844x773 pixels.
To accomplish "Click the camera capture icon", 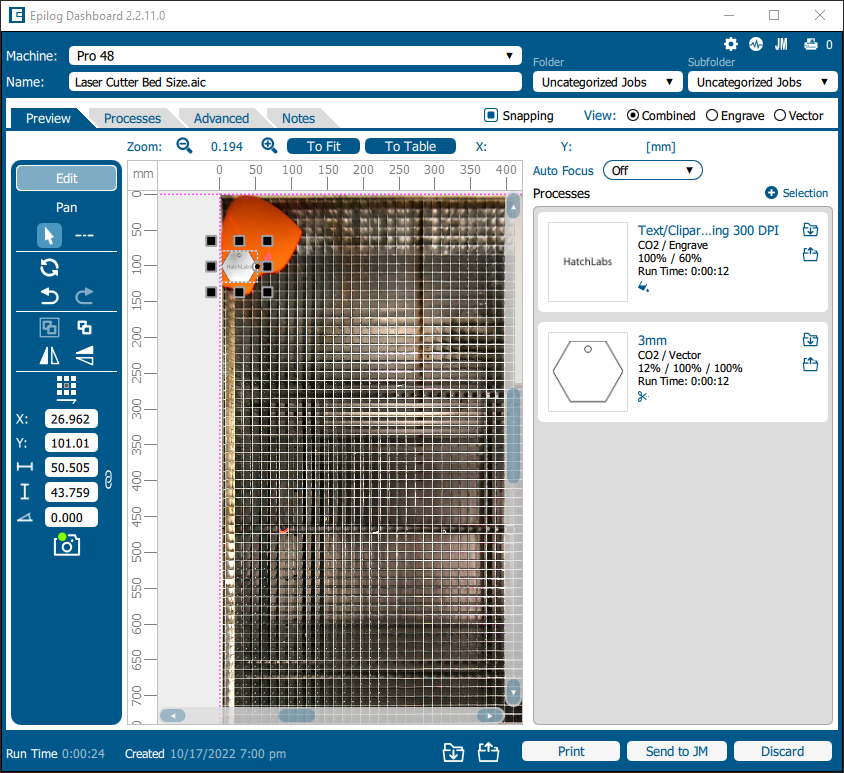I will coord(67,545).
